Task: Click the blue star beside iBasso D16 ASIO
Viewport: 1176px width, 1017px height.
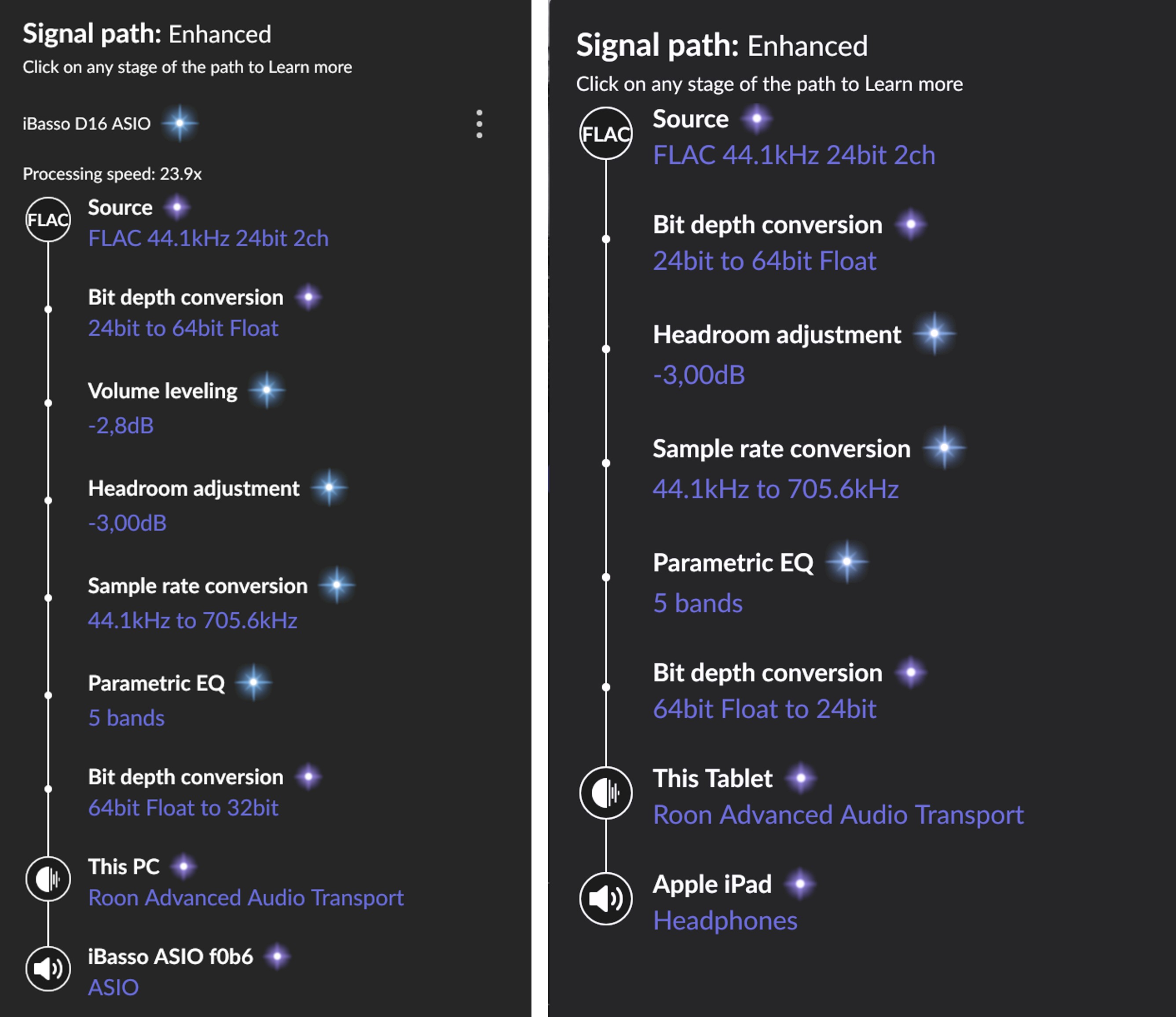Action: [x=180, y=123]
